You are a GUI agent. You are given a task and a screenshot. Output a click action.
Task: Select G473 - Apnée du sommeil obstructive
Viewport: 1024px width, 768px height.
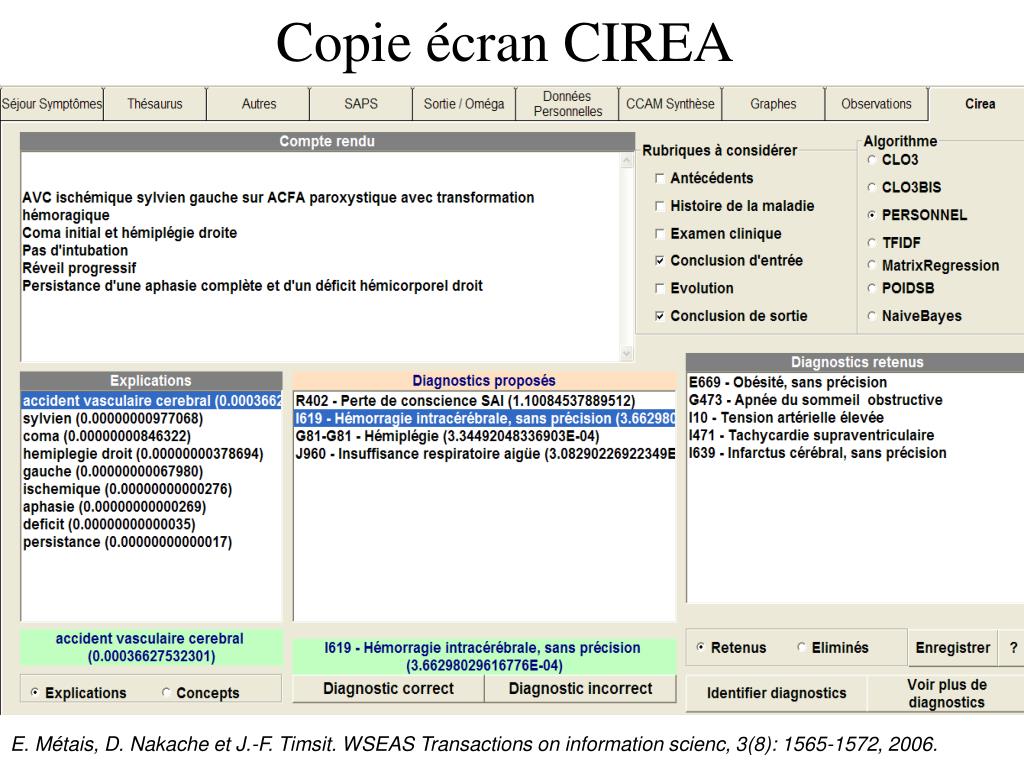[x=856, y=400]
